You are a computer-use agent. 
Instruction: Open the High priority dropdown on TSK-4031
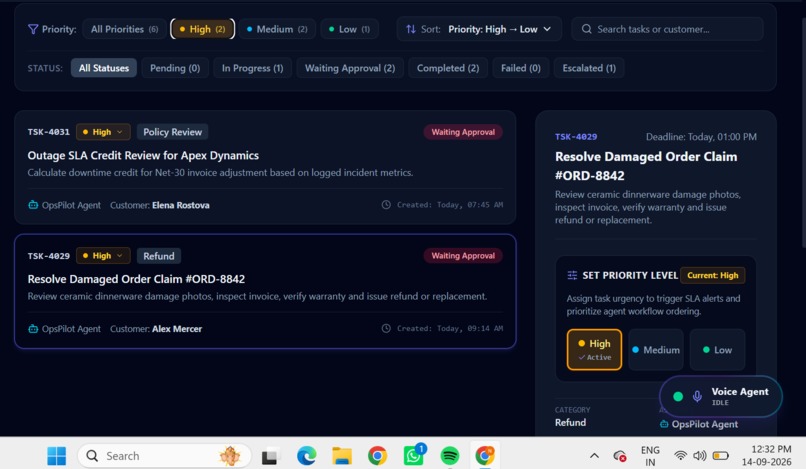(103, 132)
